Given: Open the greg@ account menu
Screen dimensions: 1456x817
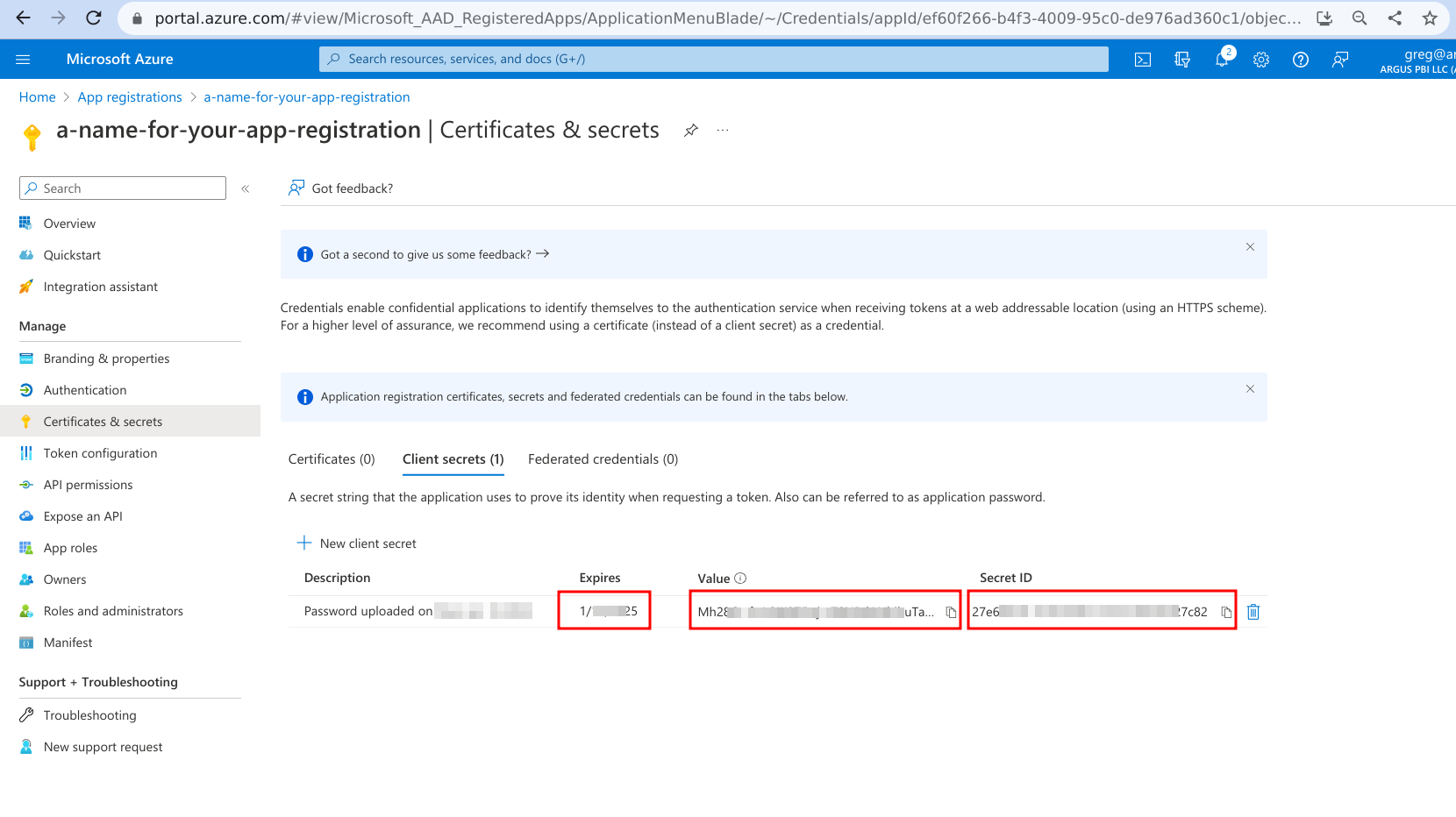Looking at the screenshot, I should coord(1417,60).
